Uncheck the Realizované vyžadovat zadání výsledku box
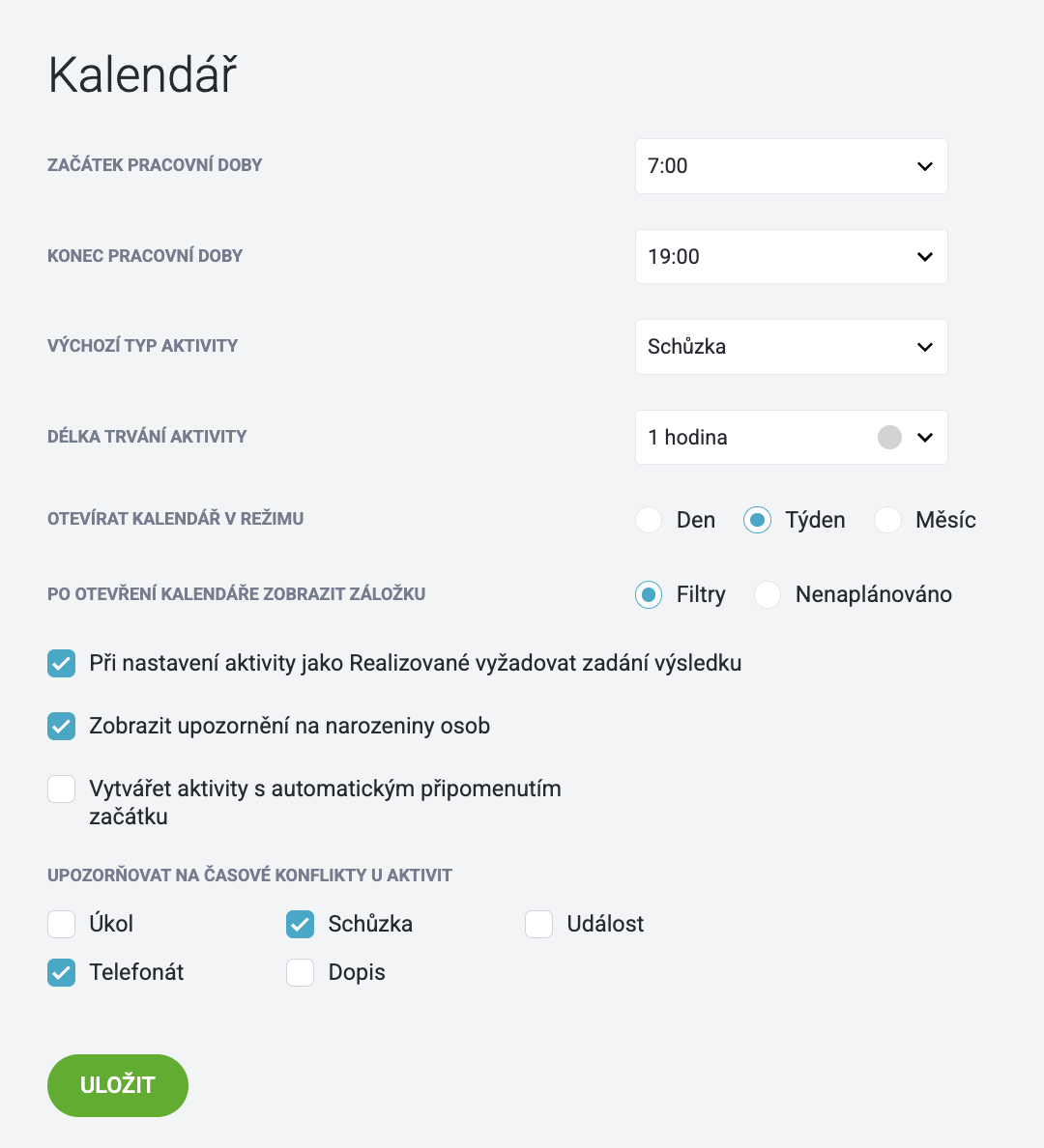 pyautogui.click(x=62, y=663)
